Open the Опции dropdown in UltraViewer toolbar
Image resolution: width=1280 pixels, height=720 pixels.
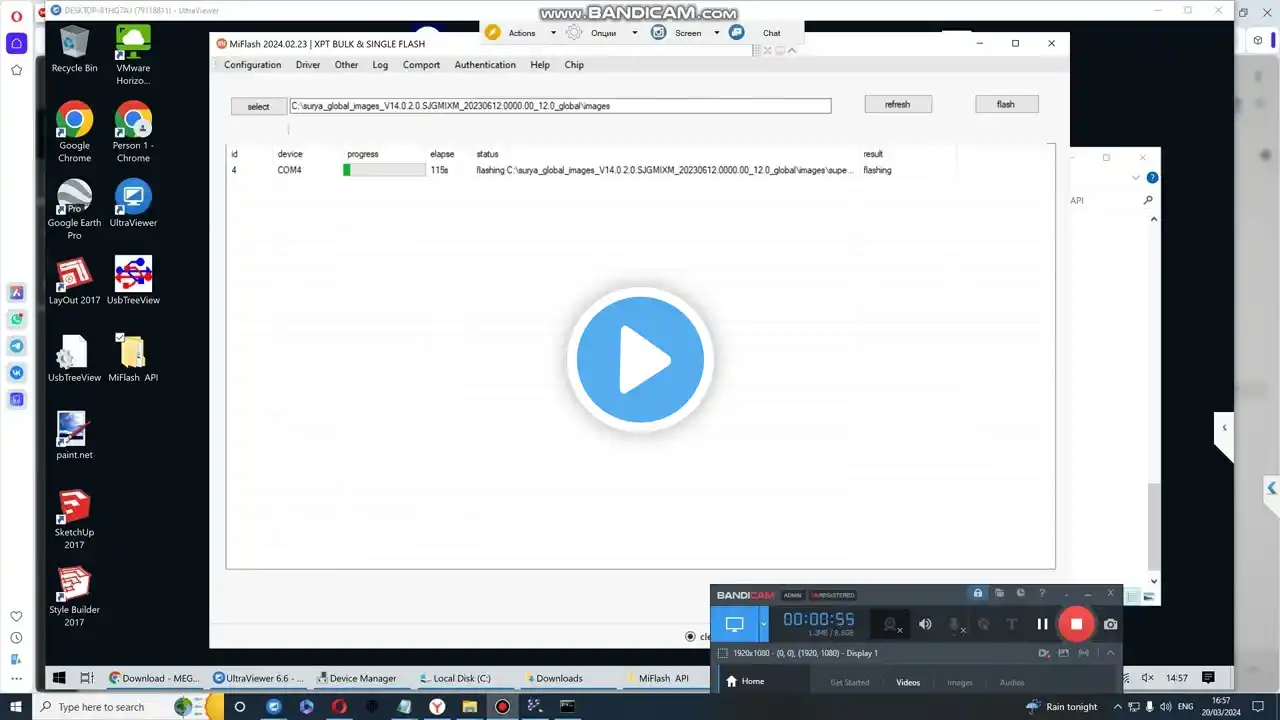pos(634,33)
